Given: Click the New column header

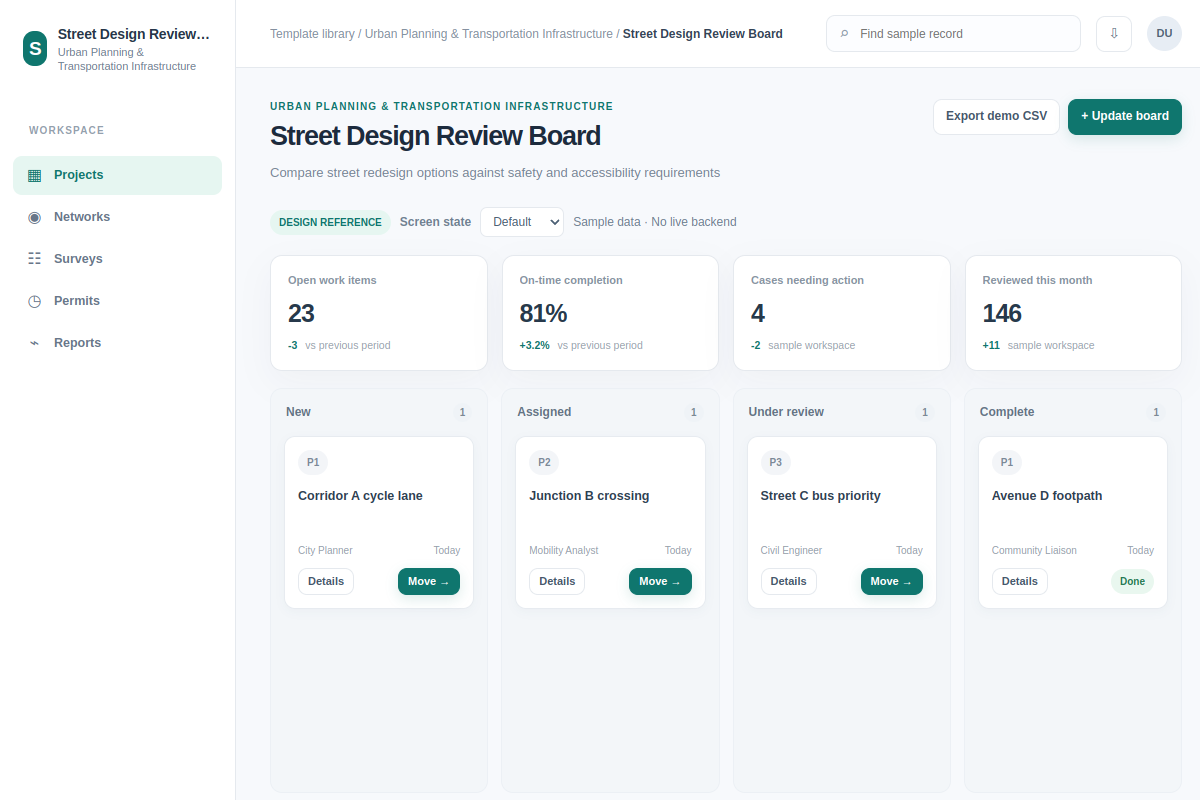Looking at the screenshot, I should point(298,412).
